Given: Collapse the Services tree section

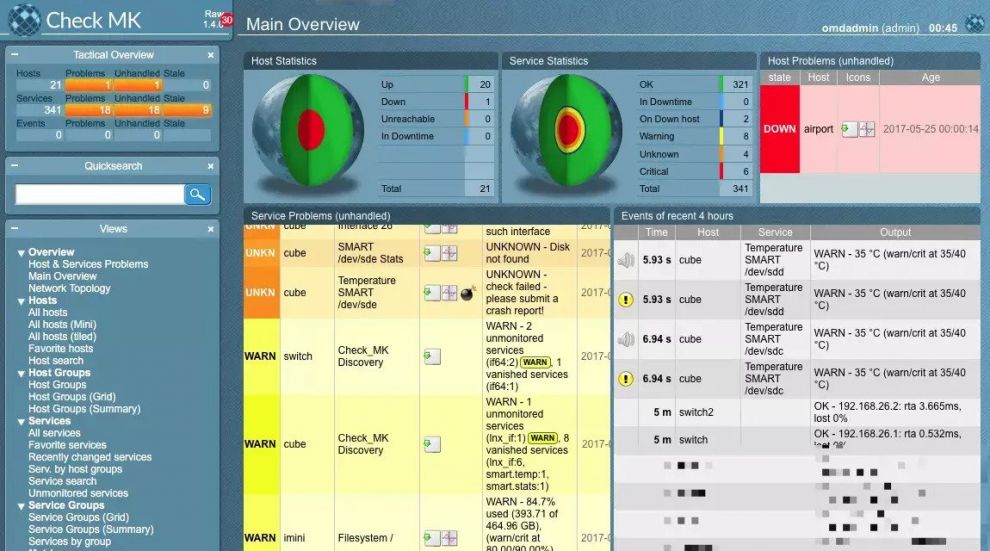Looking at the screenshot, I should tap(21, 421).
